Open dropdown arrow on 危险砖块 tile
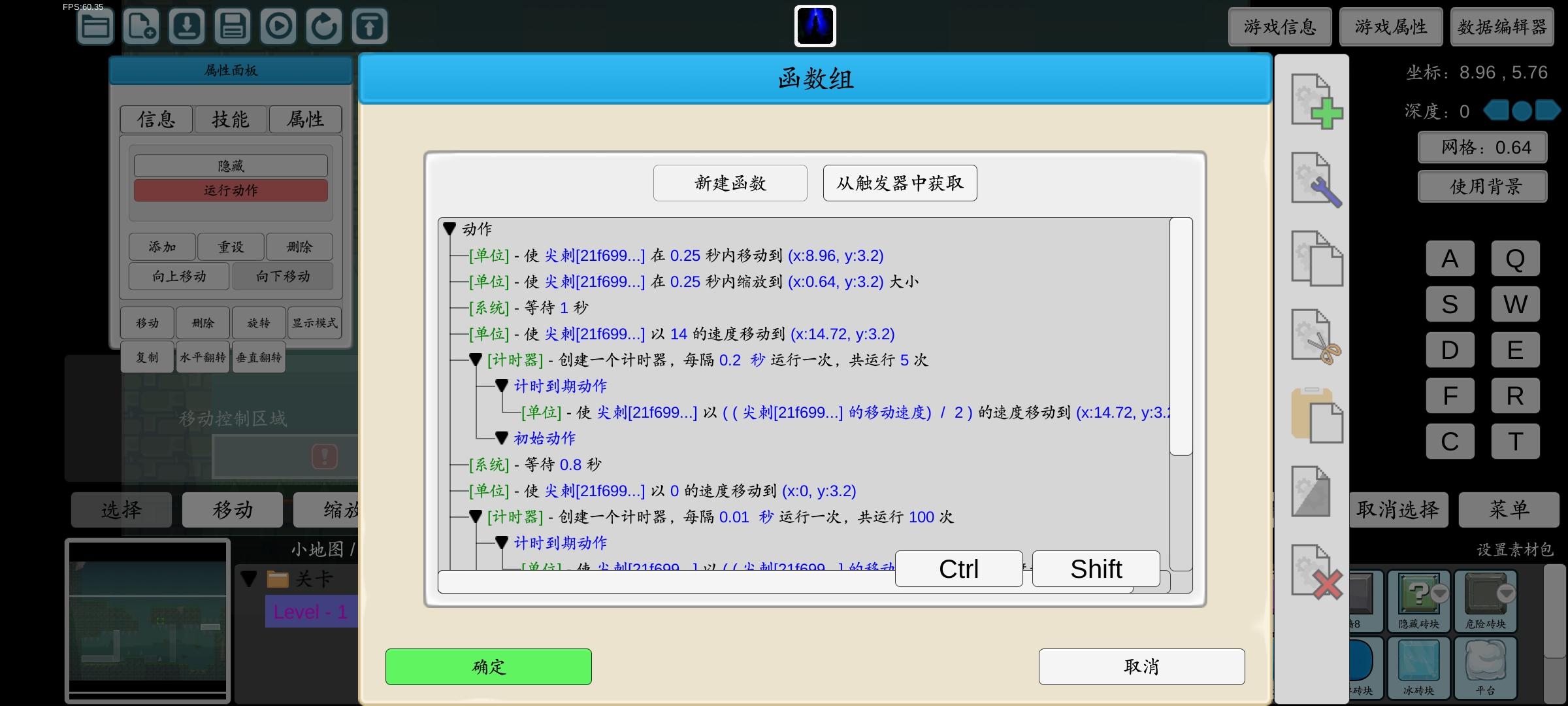 pyautogui.click(x=1506, y=593)
